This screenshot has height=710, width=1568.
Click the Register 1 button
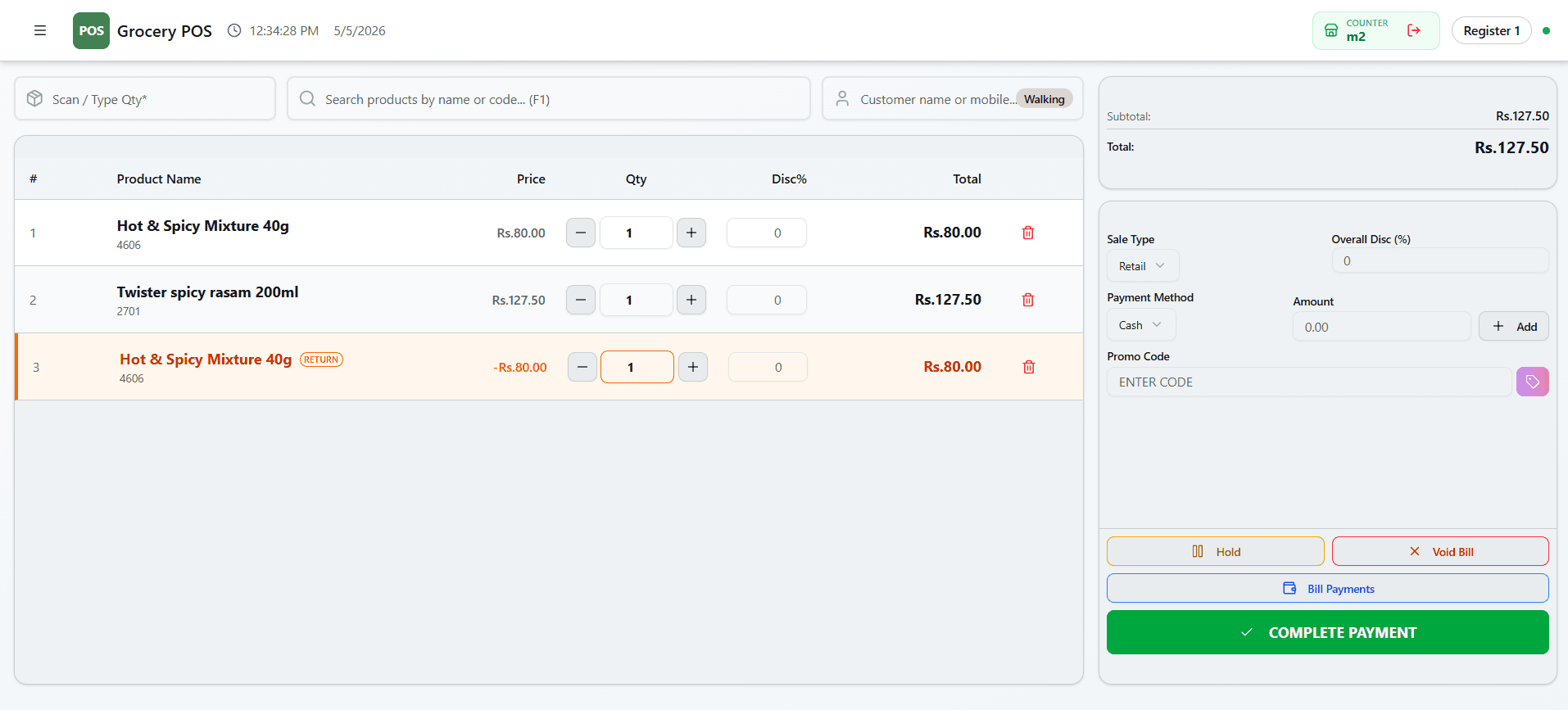[x=1491, y=30]
